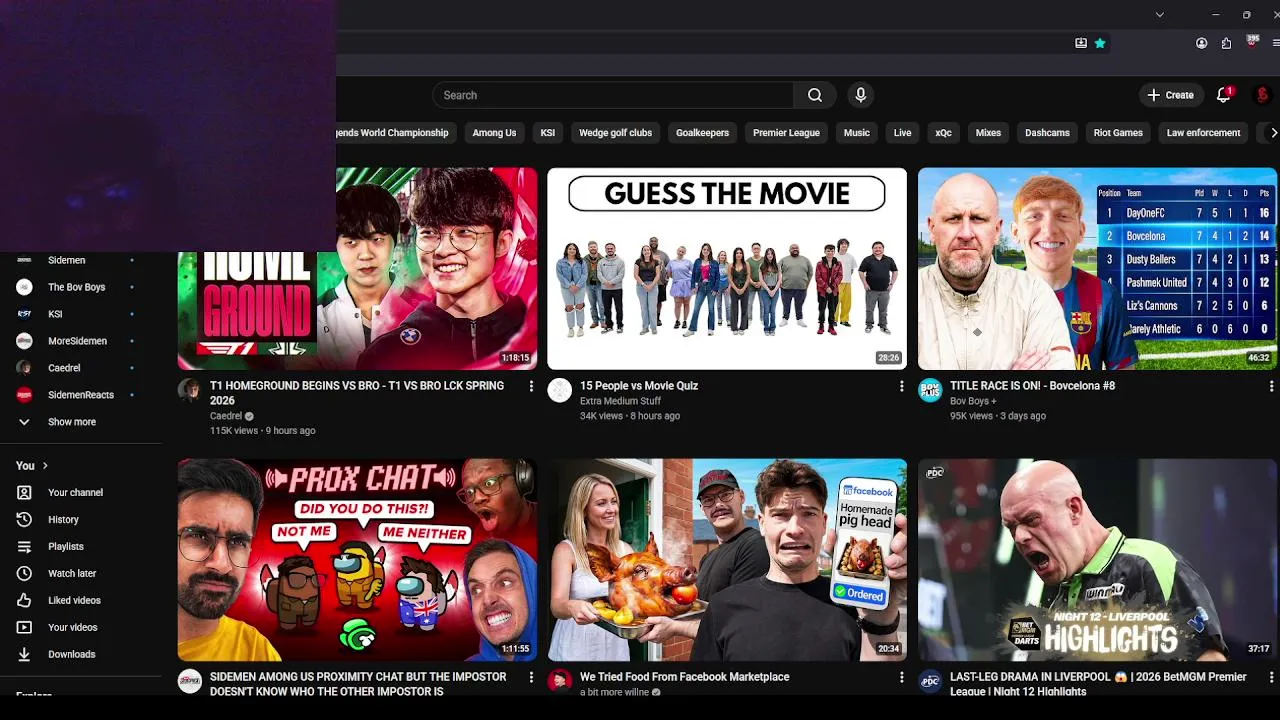The height and width of the screenshot is (720, 1280).
Task: Start voice search with microphone icon
Action: pos(860,95)
